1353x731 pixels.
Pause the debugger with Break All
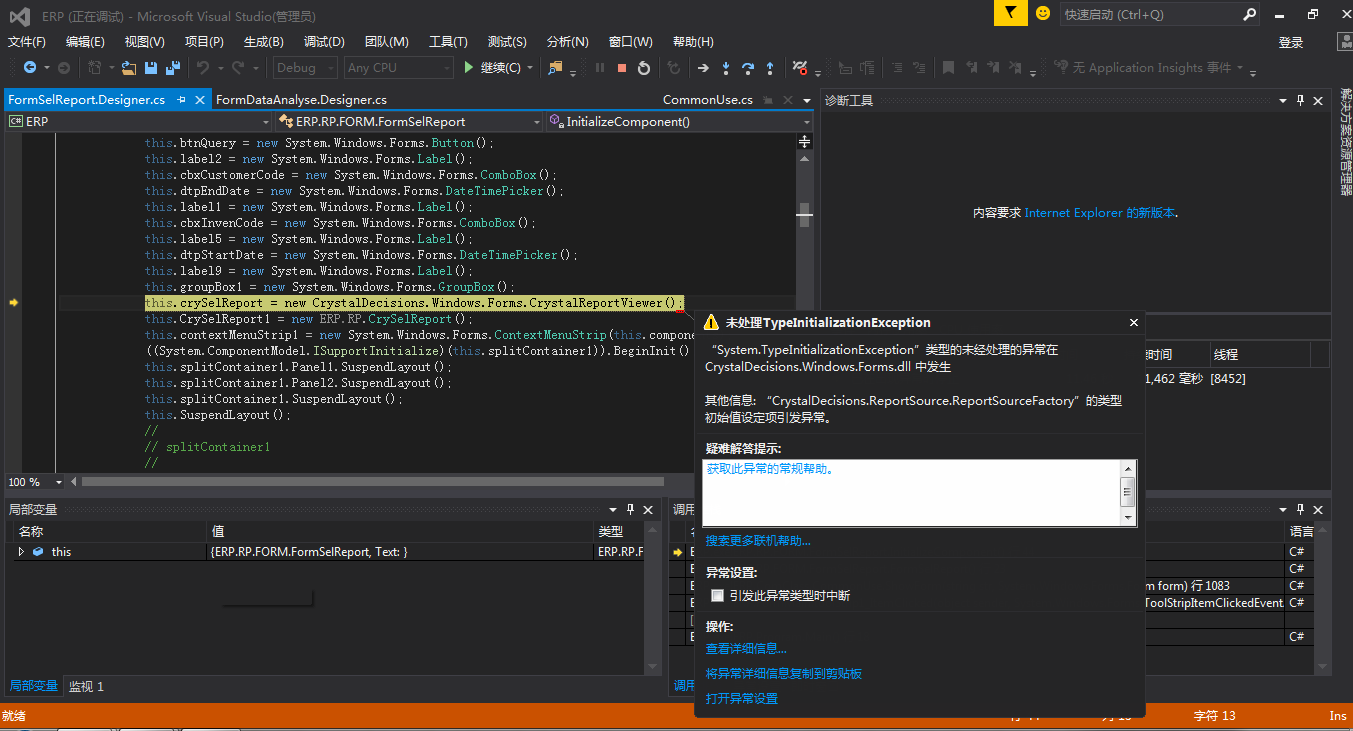click(x=600, y=68)
